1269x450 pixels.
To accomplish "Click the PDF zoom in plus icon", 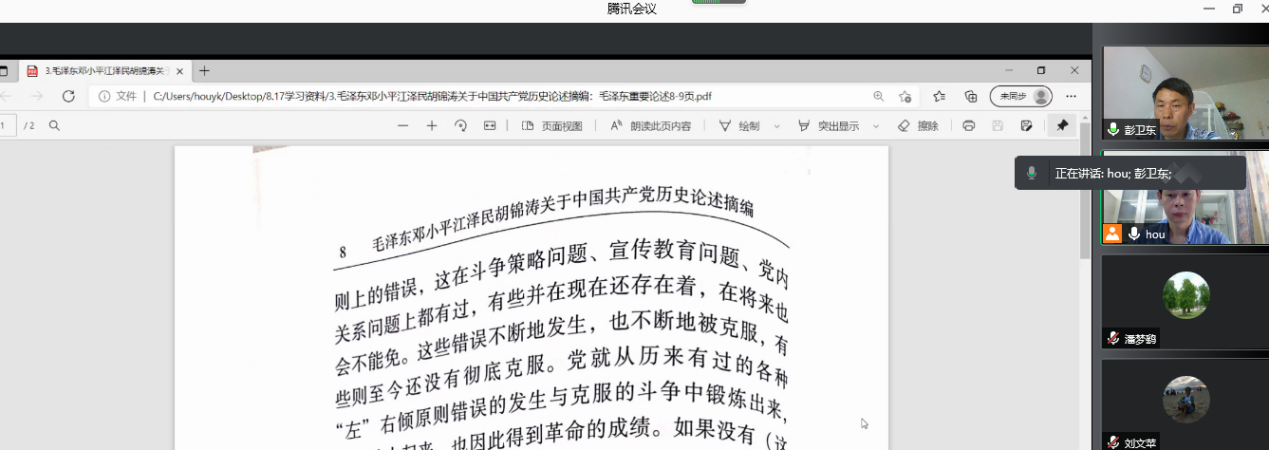I will point(432,126).
